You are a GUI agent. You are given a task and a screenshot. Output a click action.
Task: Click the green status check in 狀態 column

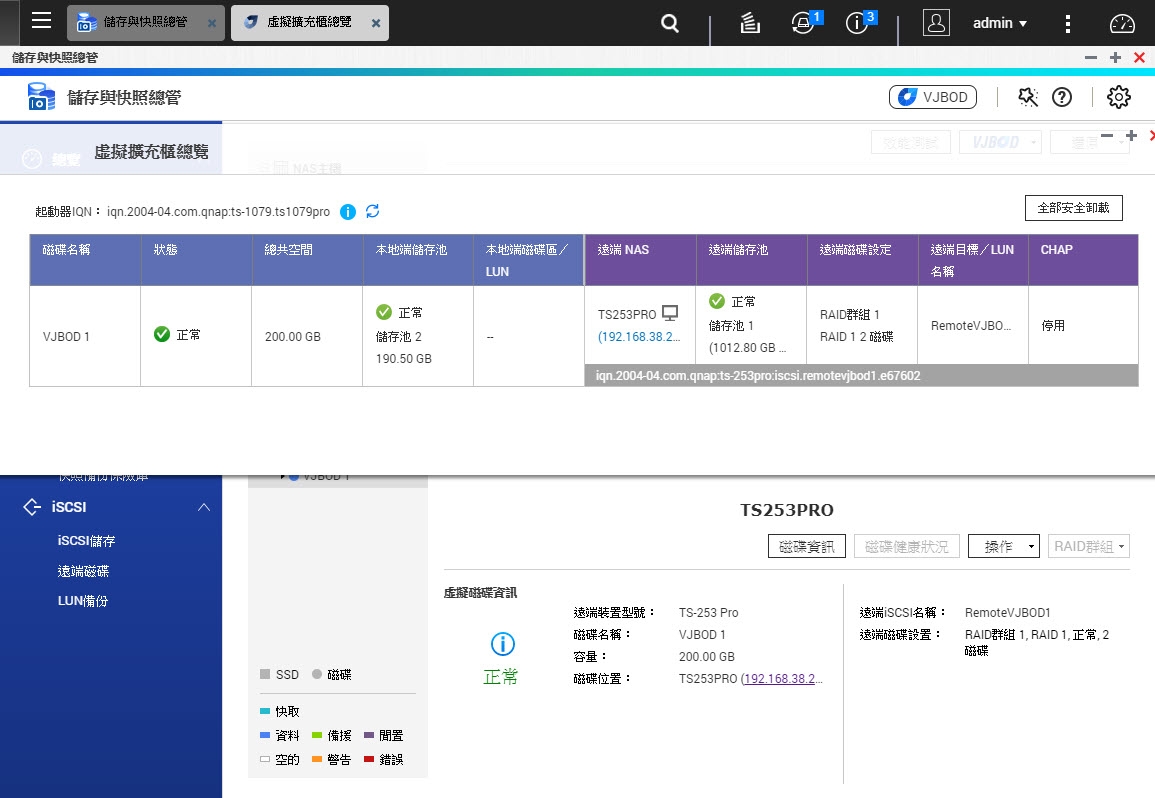162,334
